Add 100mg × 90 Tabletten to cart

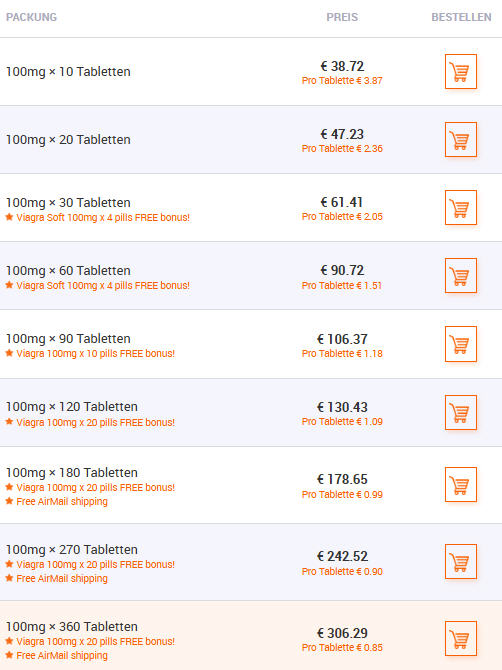click(x=461, y=344)
